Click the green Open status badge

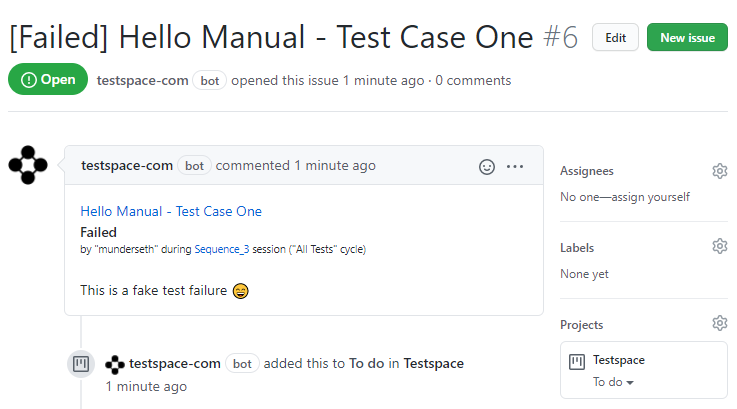(48, 79)
